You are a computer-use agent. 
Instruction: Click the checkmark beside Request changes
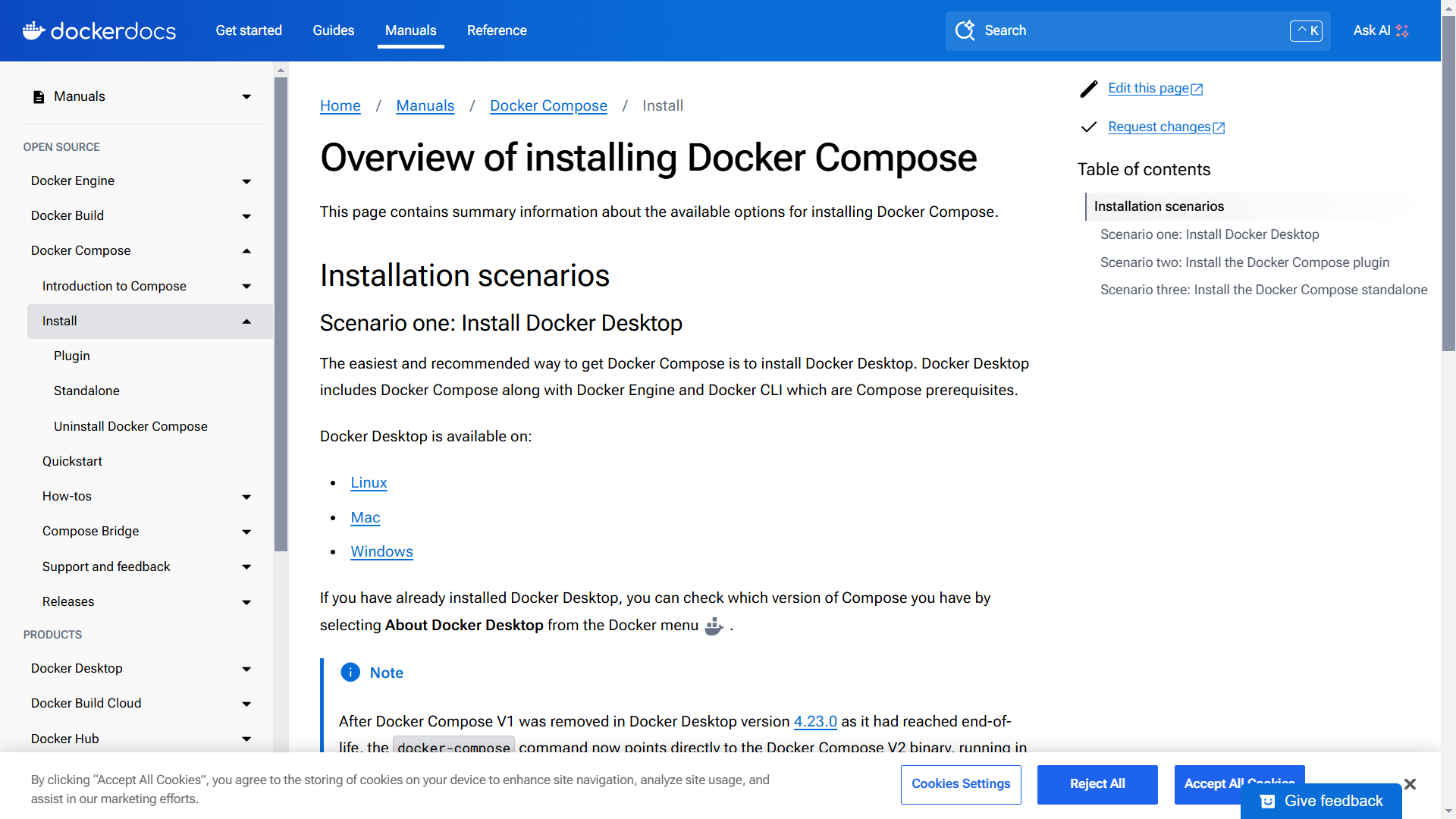[x=1089, y=127]
